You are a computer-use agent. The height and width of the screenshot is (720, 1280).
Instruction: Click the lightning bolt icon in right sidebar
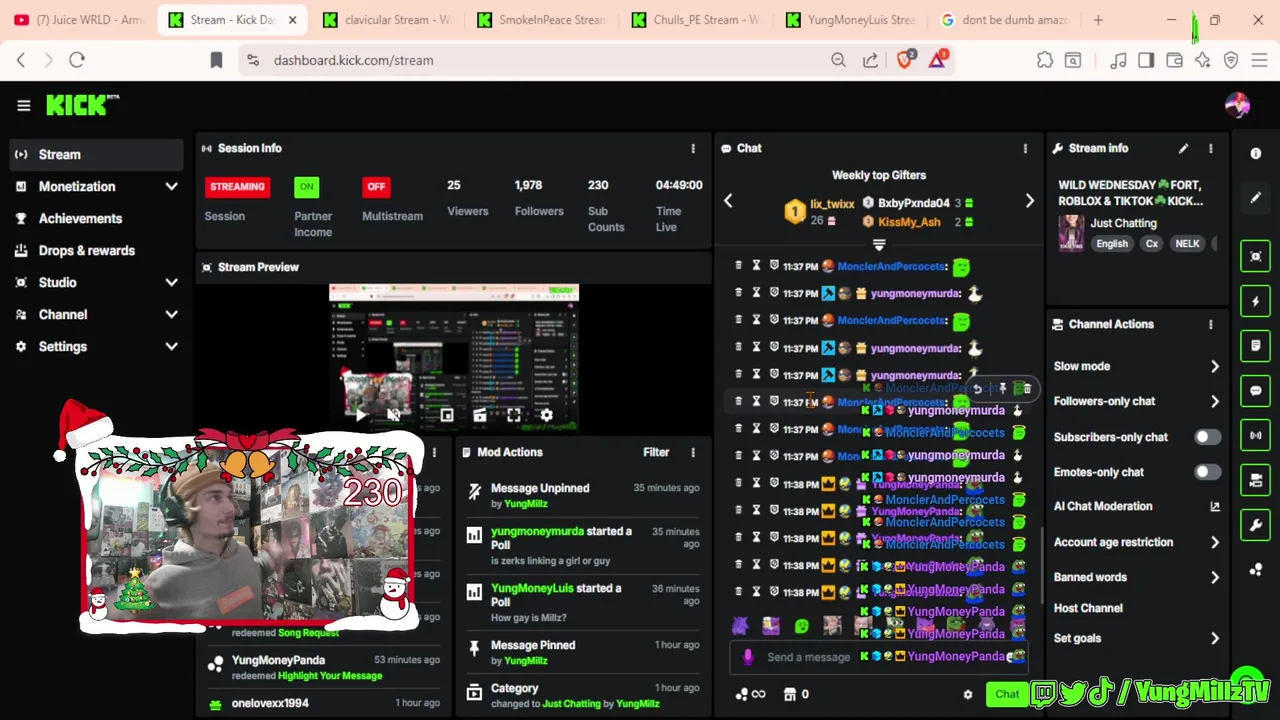coord(1256,301)
